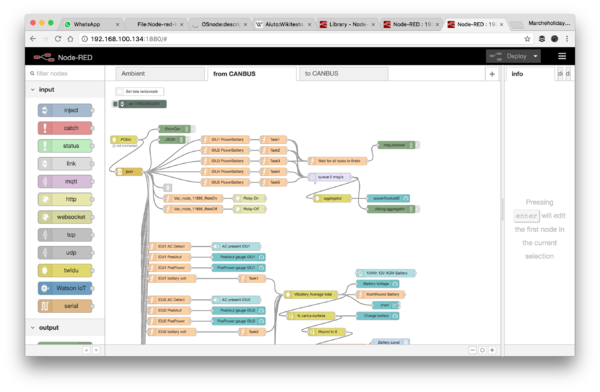Collapse all palette categories with up arrow
Screen dimensions: 600x392
click(86, 350)
